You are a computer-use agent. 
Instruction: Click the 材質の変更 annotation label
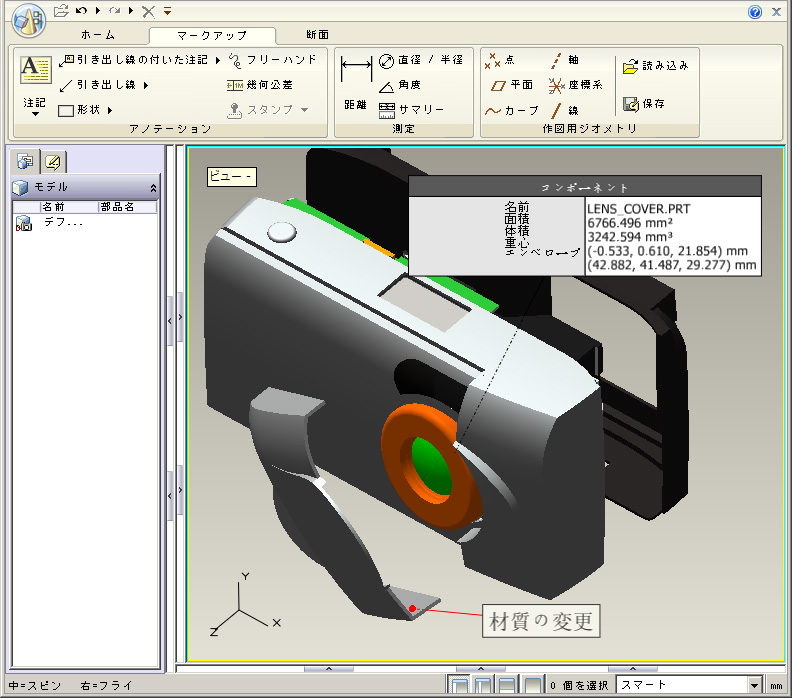point(541,621)
